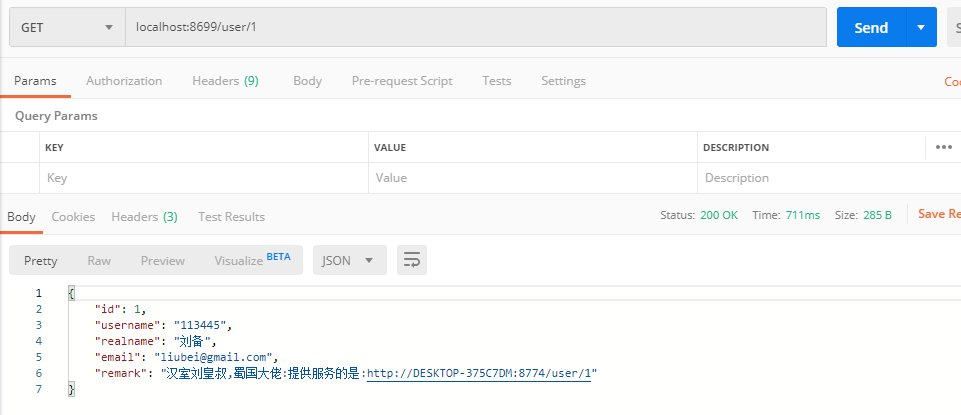The width and height of the screenshot is (961, 415).
Task: Select the Pretty view
Action: point(40,261)
